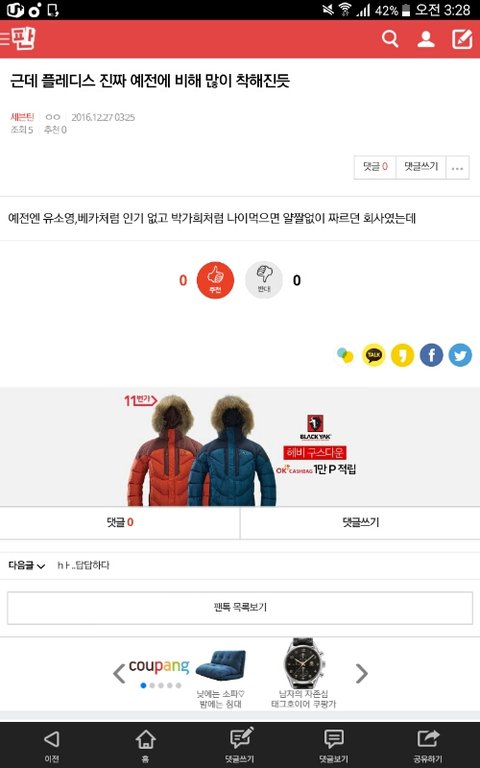The height and width of the screenshot is (768, 480).
Task: Share the post on Twitter
Action: [x=460, y=355]
